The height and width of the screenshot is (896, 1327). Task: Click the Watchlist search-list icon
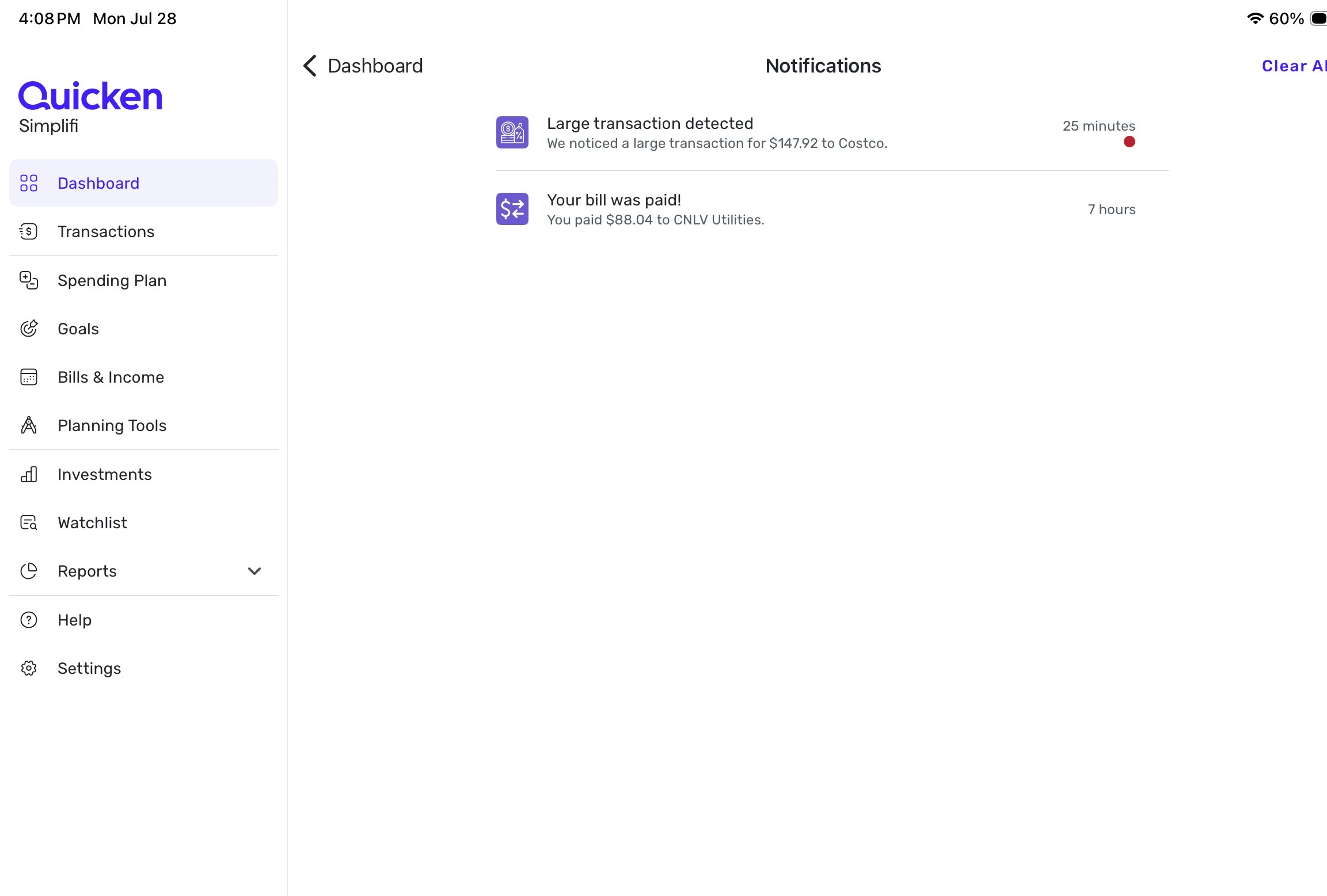29,523
